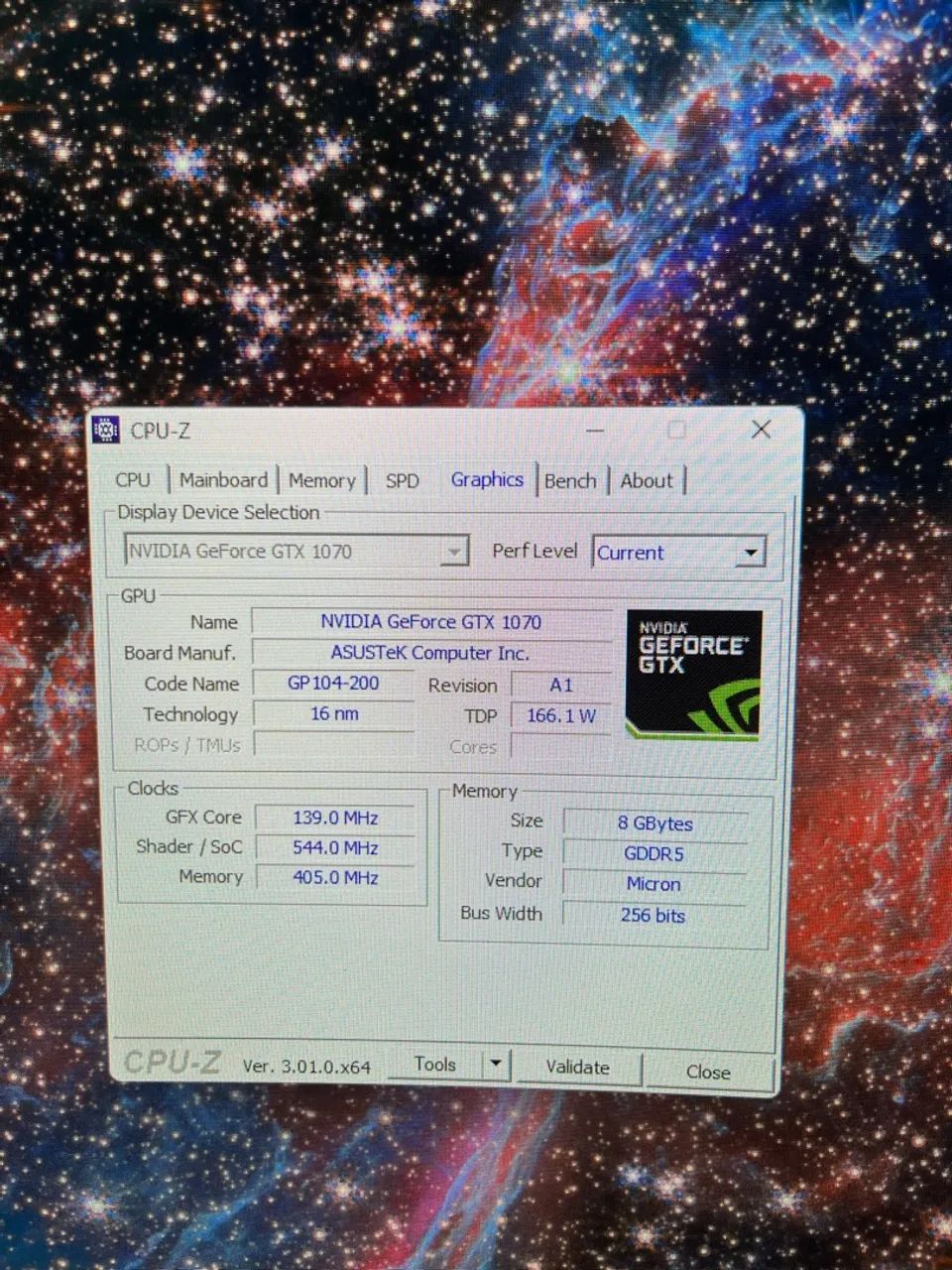952x1270 pixels.
Task: Select the Memory tab
Action: (x=321, y=480)
